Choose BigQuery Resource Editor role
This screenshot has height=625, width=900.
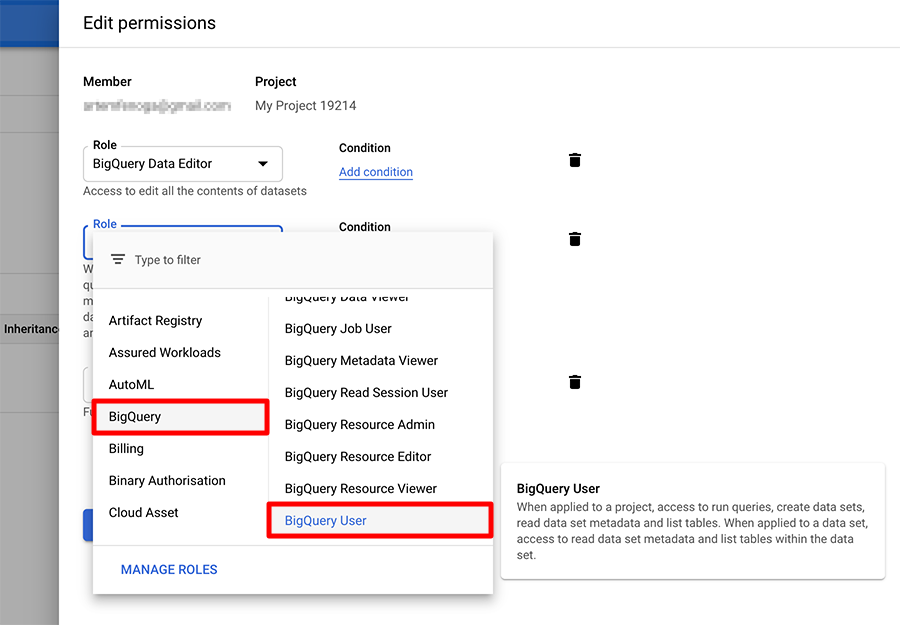381,457
